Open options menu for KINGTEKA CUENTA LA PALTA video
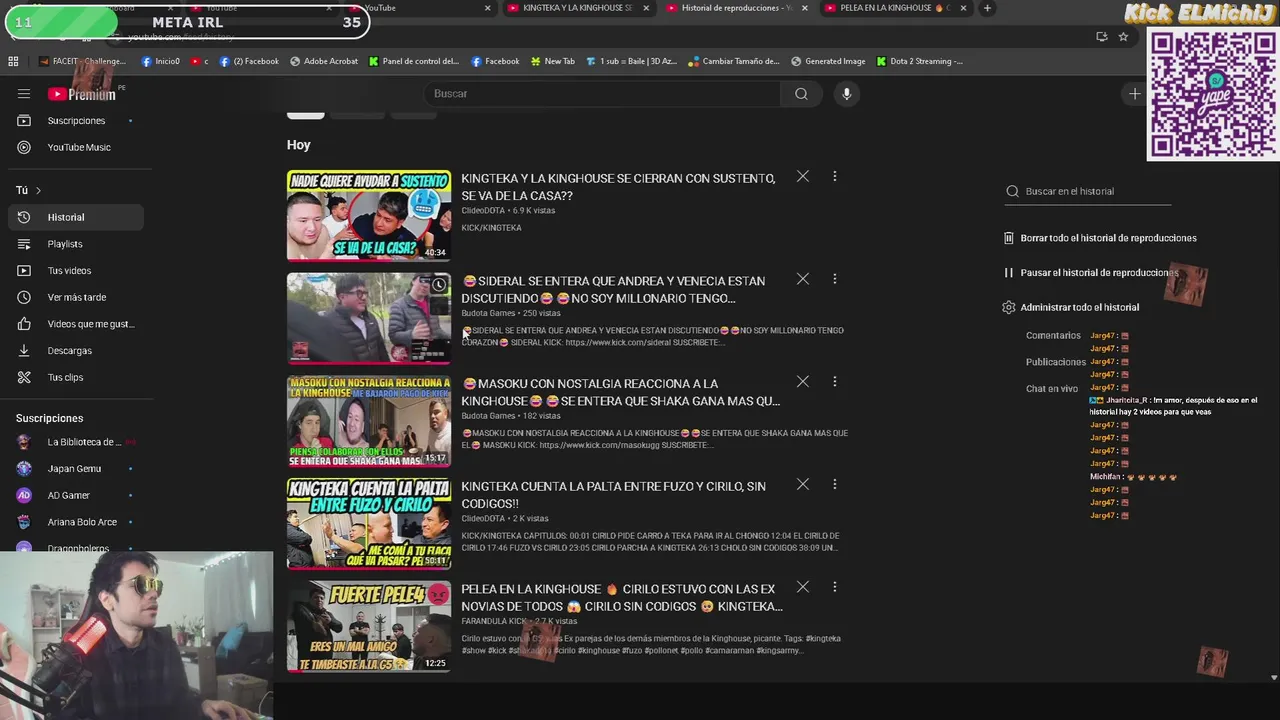Viewport: 1280px width, 720px height. (x=835, y=485)
